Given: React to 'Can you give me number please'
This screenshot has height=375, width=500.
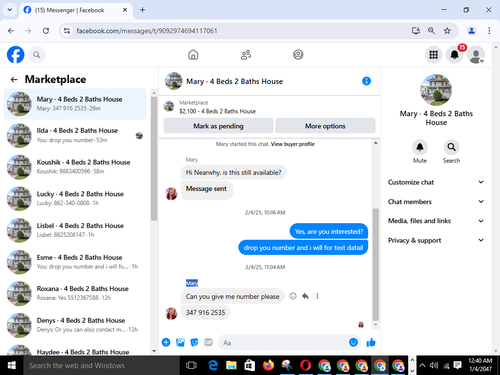Looking at the screenshot, I should click(293, 296).
